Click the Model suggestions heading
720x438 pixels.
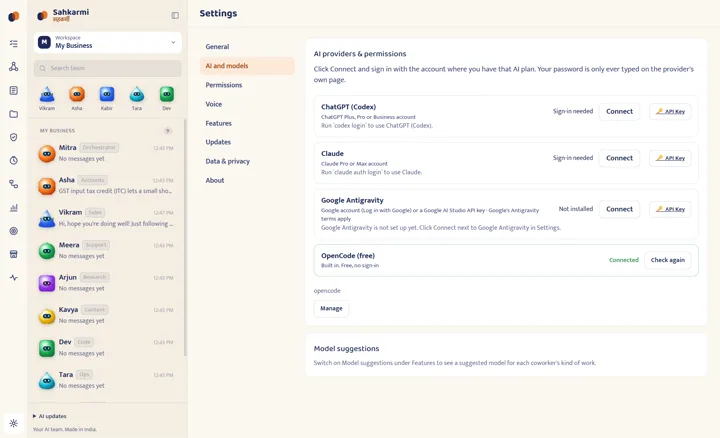(x=346, y=348)
